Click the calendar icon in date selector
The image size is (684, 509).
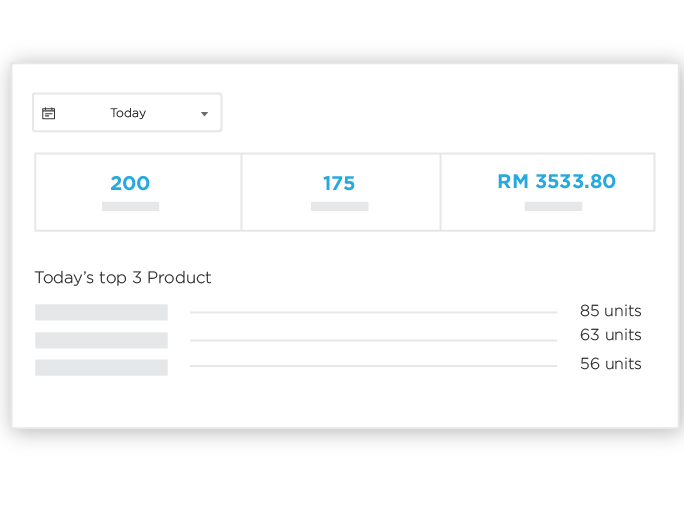pyautogui.click(x=48, y=113)
